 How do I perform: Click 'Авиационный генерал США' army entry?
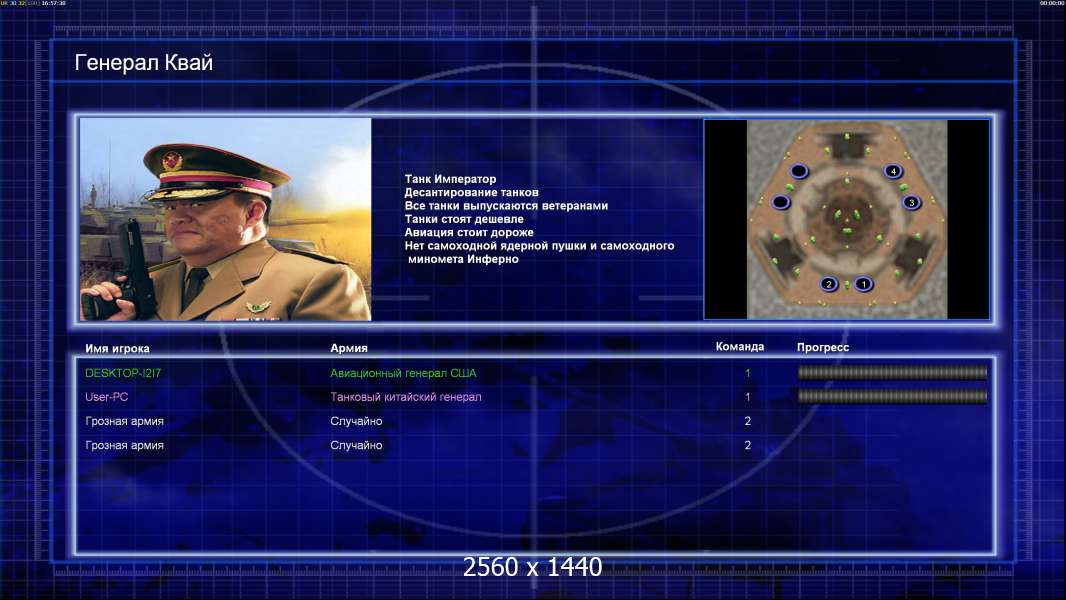[x=403, y=373]
